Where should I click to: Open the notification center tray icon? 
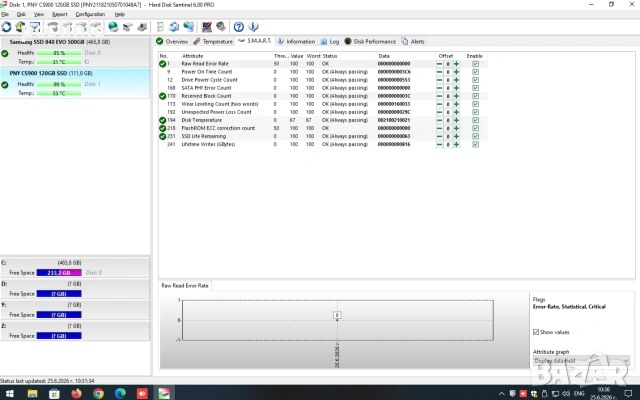[628, 393]
